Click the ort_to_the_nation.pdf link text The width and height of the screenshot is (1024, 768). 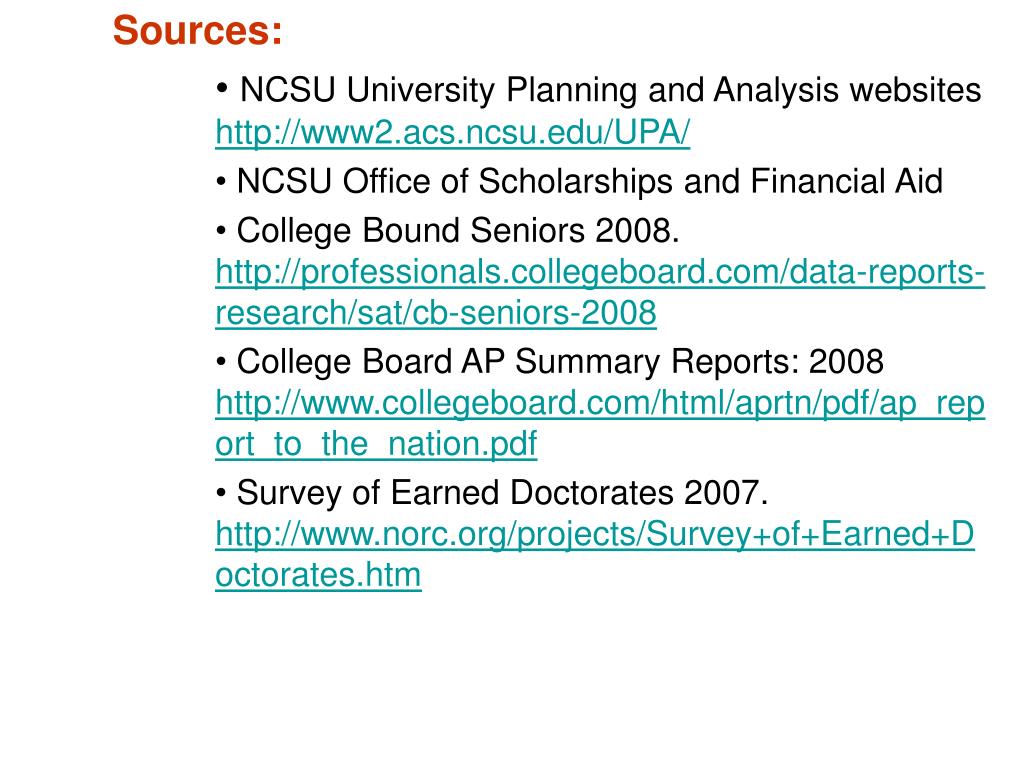(376, 444)
